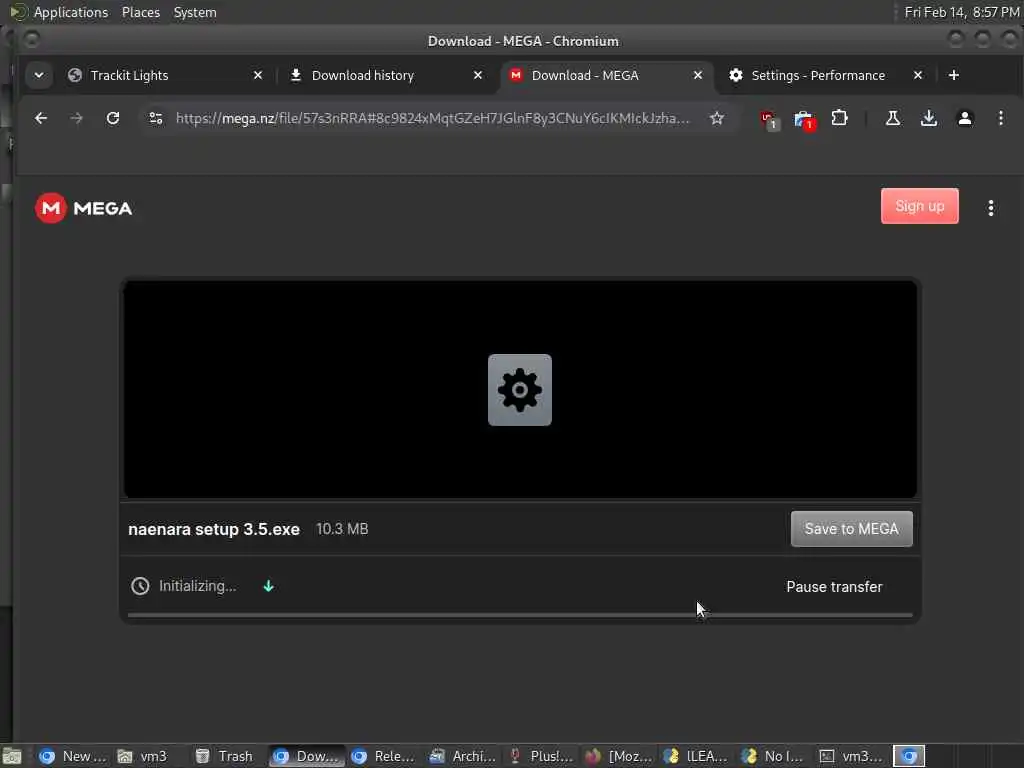Close the Download history tab
Image resolution: width=1024 pixels, height=768 pixels.
[478, 75]
